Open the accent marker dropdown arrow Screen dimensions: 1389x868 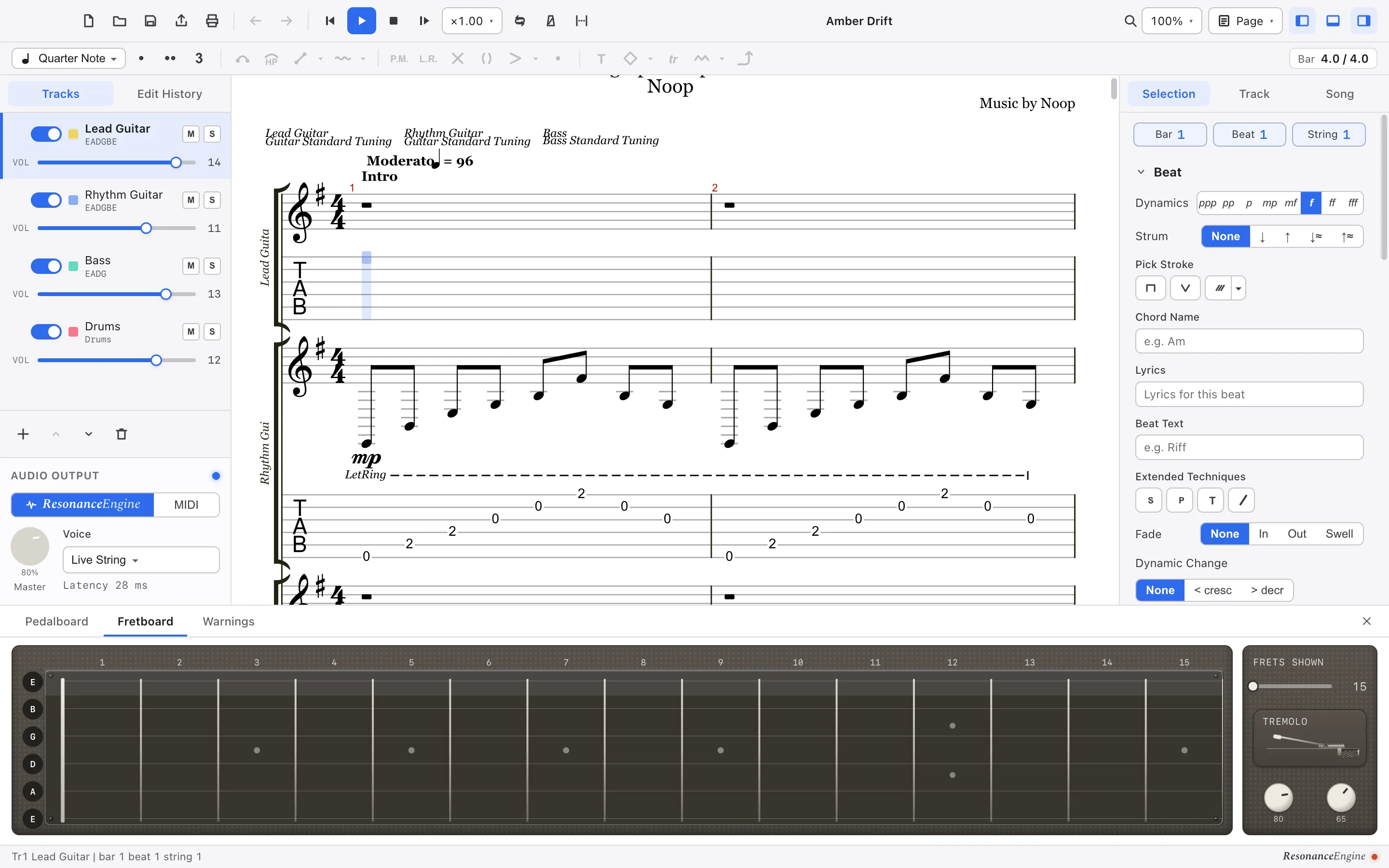point(535,58)
